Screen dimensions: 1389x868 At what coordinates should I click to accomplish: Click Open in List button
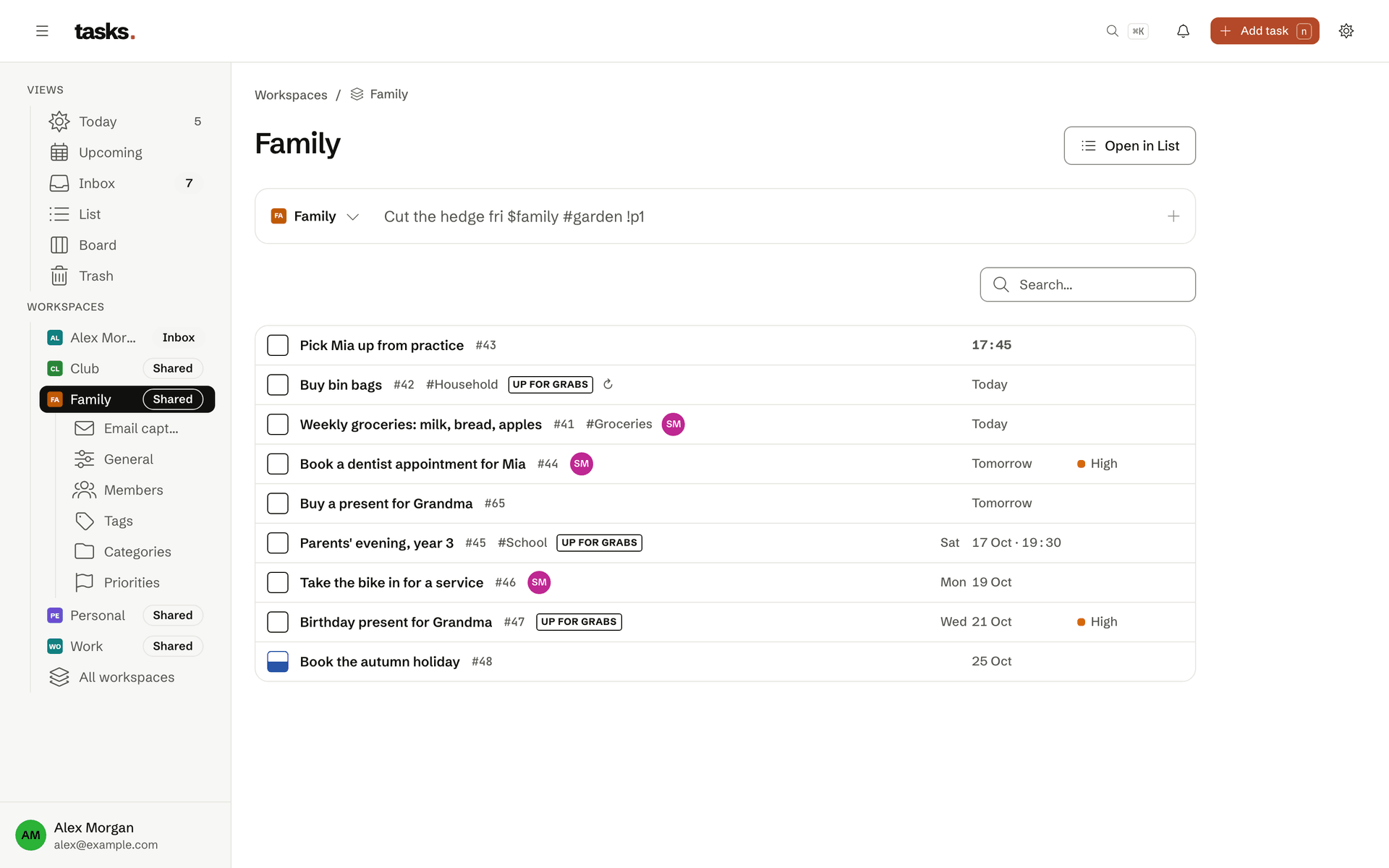tap(1129, 145)
